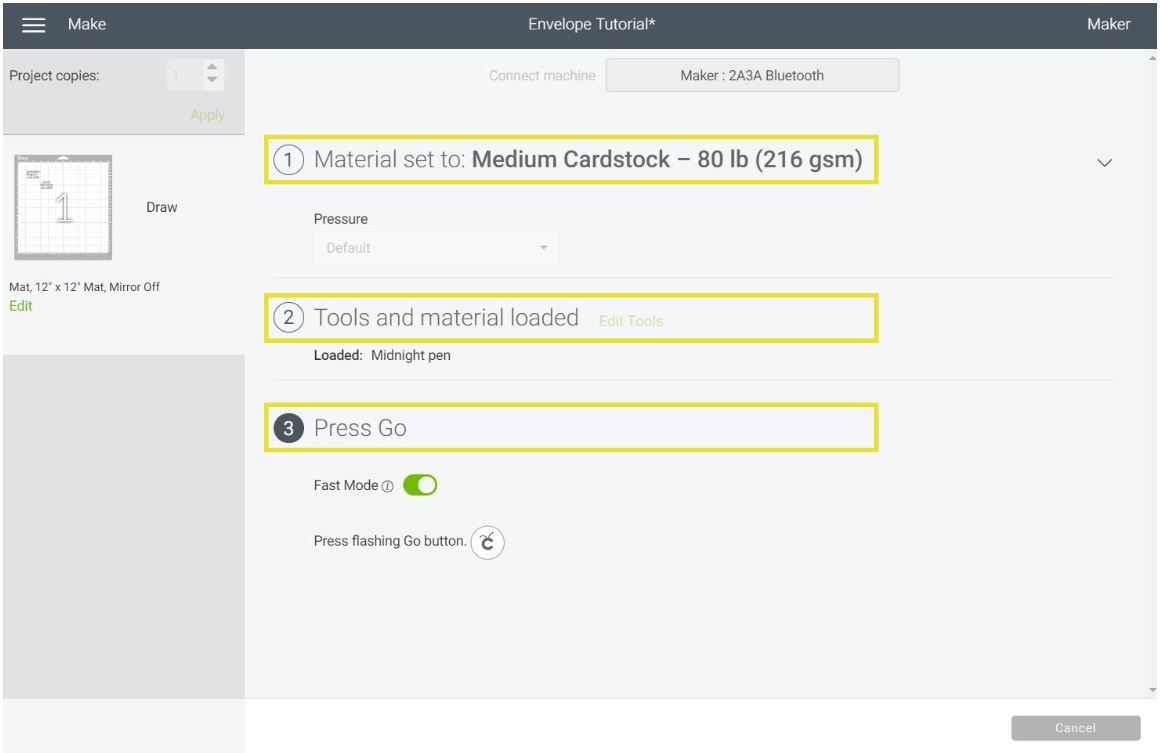
Task: Toggle Fast Mode off
Action: (x=420, y=485)
